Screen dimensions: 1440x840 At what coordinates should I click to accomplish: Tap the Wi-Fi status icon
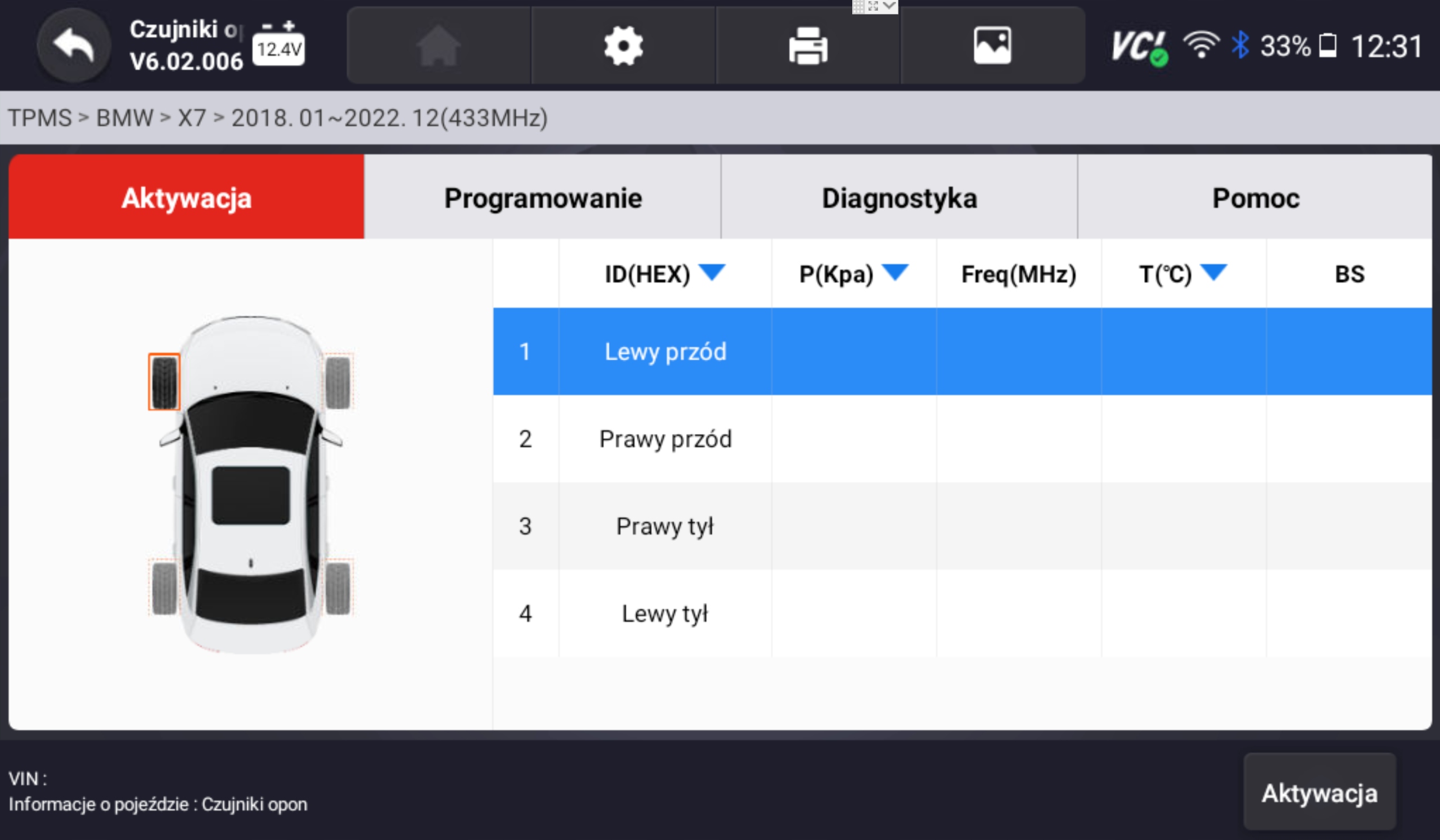tap(1200, 44)
